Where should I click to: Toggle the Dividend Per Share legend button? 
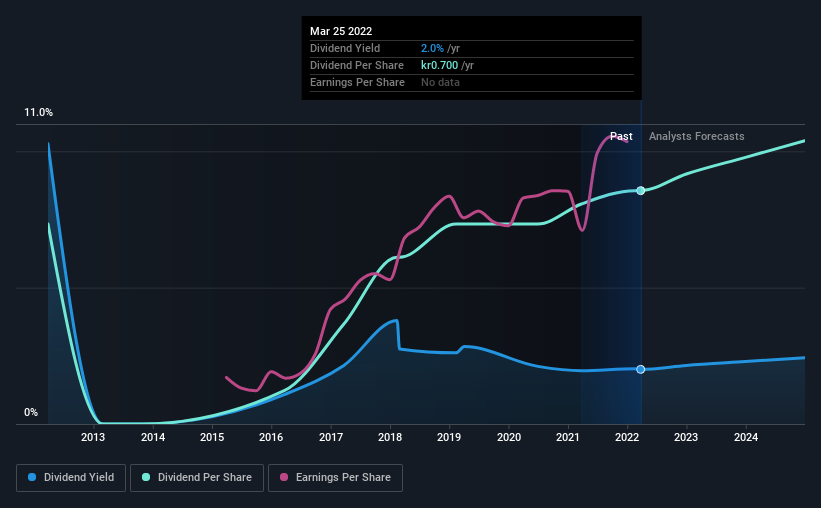click(x=197, y=478)
